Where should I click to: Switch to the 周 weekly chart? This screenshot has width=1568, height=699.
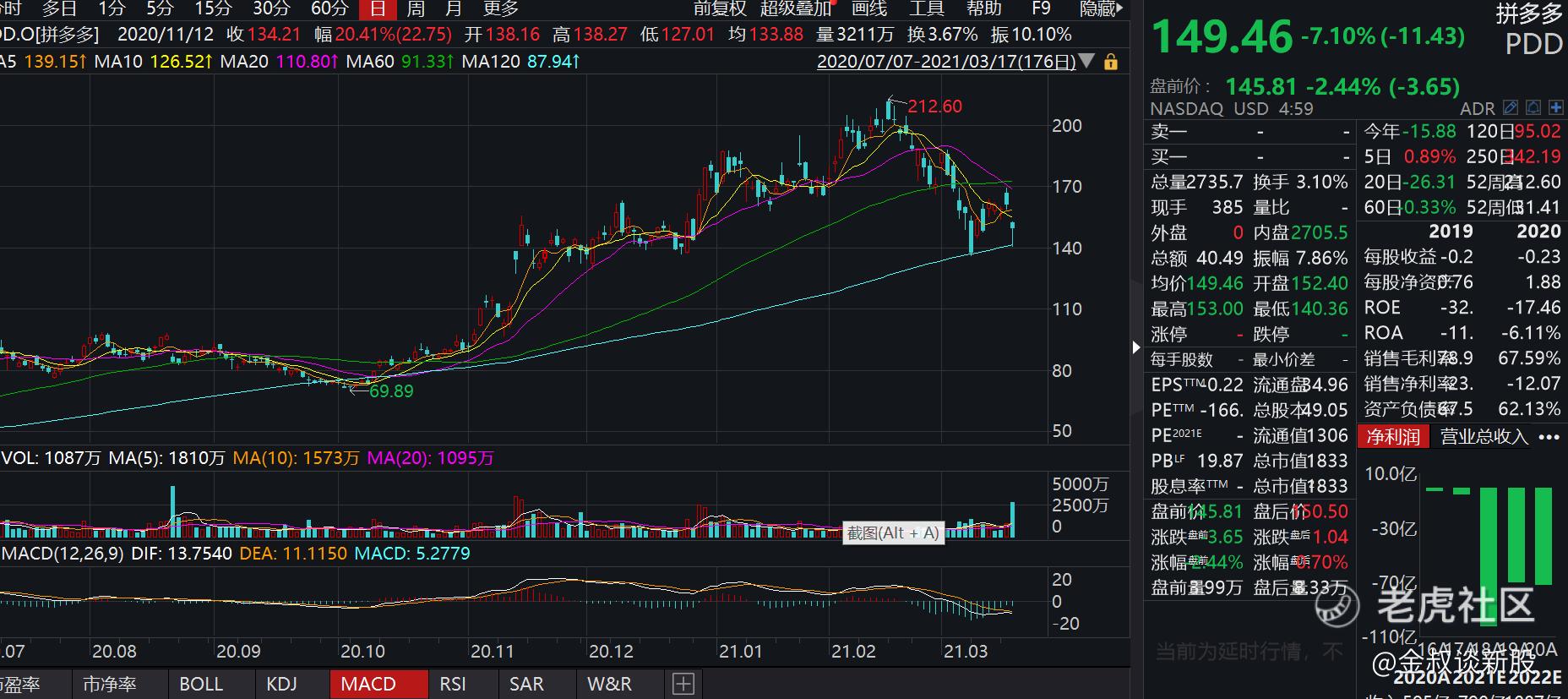pyautogui.click(x=416, y=8)
